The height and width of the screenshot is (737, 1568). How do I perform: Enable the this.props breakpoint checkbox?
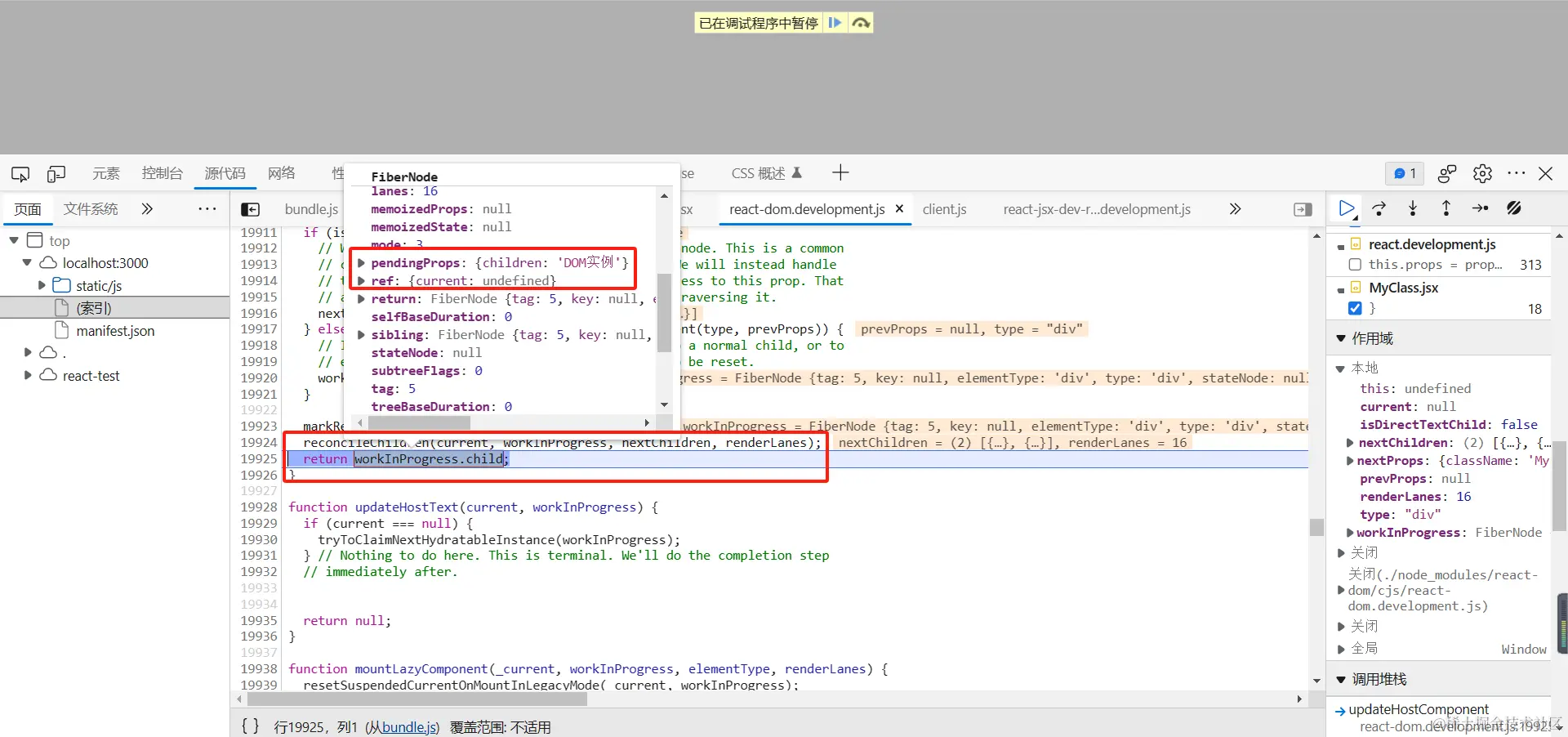pos(1355,265)
